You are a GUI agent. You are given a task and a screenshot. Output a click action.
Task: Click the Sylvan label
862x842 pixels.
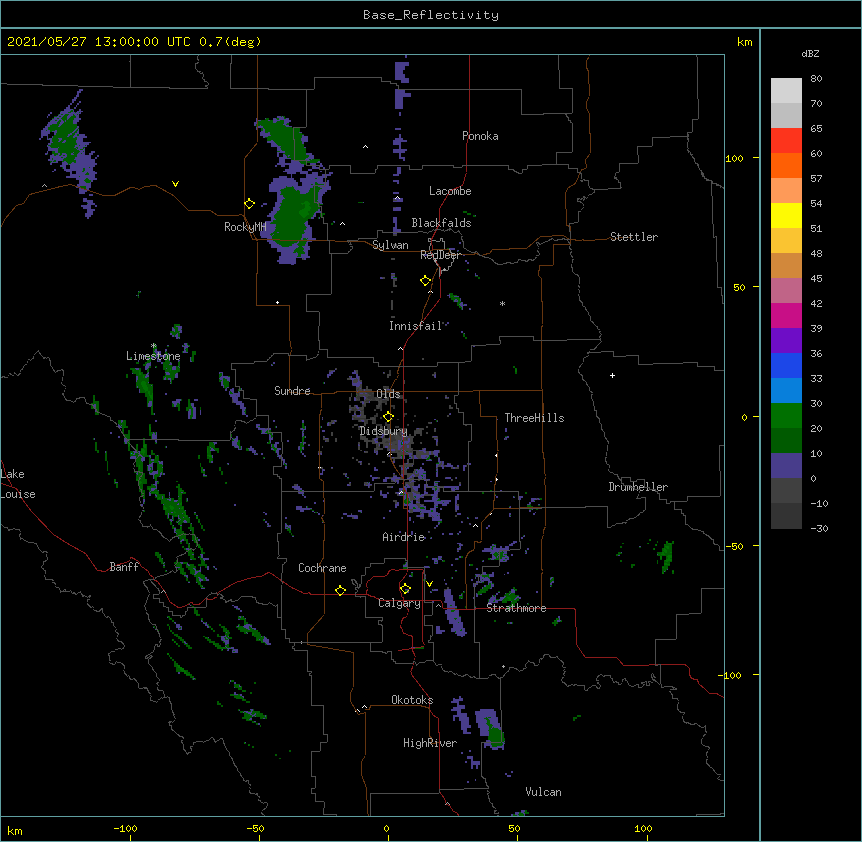[390, 245]
